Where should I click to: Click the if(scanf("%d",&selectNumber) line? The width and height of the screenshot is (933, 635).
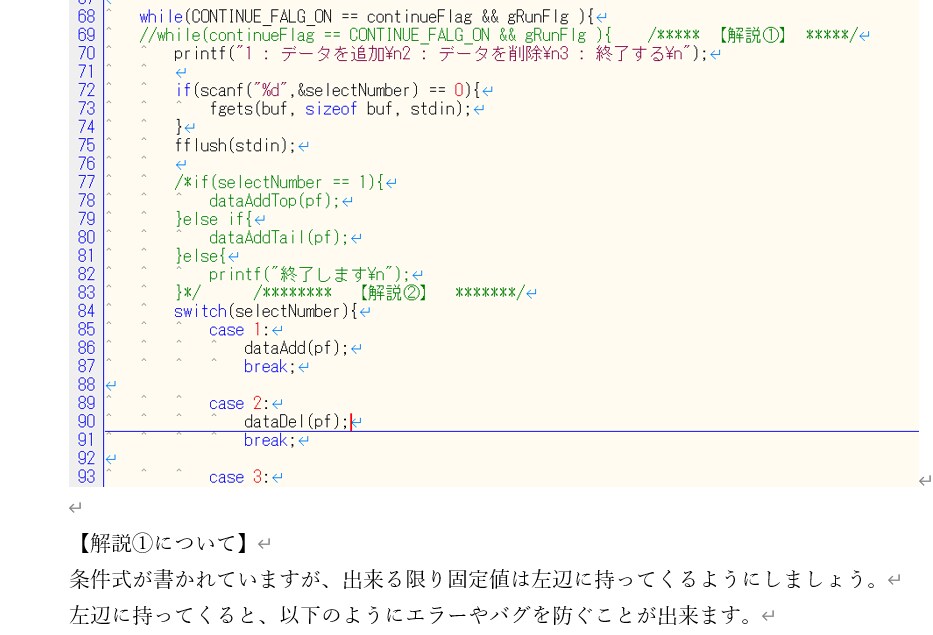327,90
